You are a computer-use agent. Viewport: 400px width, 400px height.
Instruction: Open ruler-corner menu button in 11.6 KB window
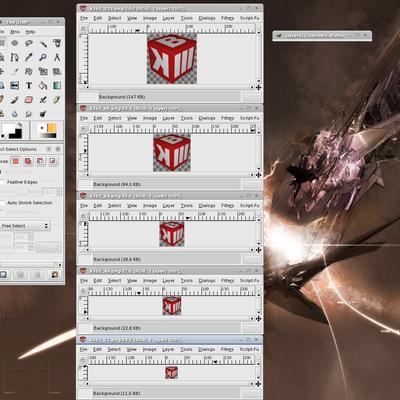point(84,359)
